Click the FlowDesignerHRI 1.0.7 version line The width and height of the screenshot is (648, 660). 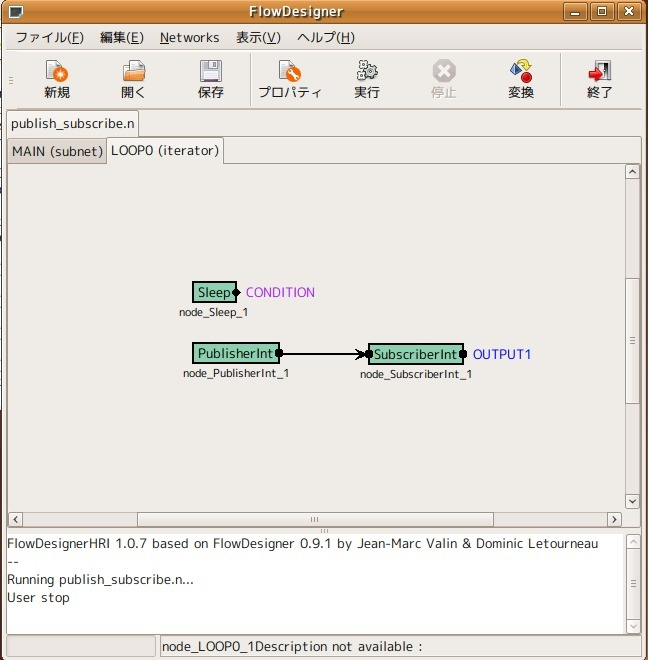[x=302, y=544]
